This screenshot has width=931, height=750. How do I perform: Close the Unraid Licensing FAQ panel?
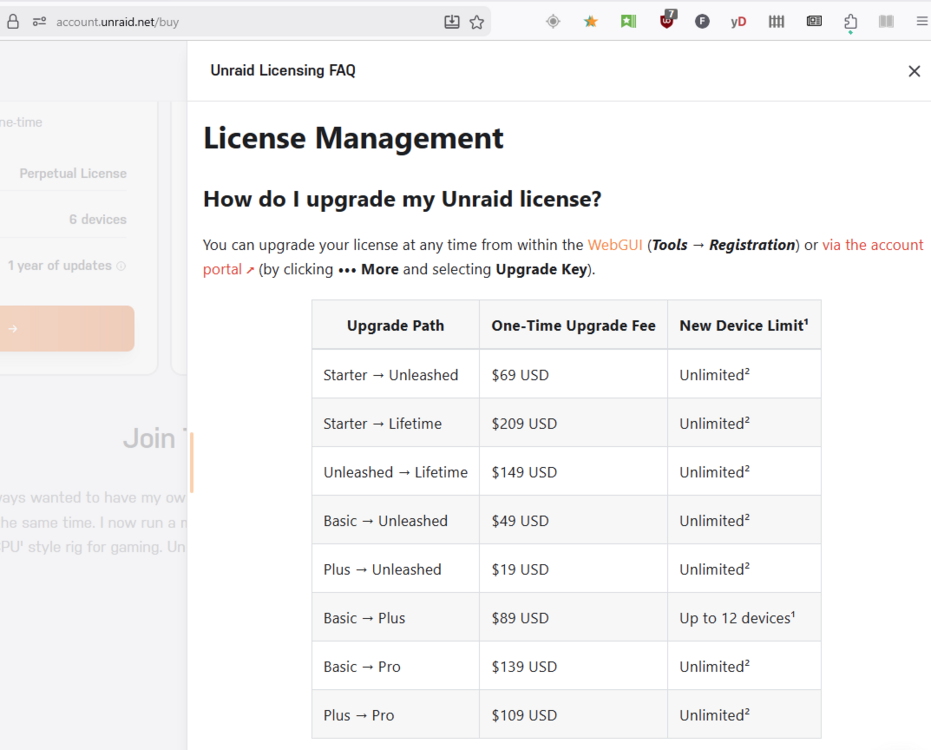pyautogui.click(x=914, y=71)
